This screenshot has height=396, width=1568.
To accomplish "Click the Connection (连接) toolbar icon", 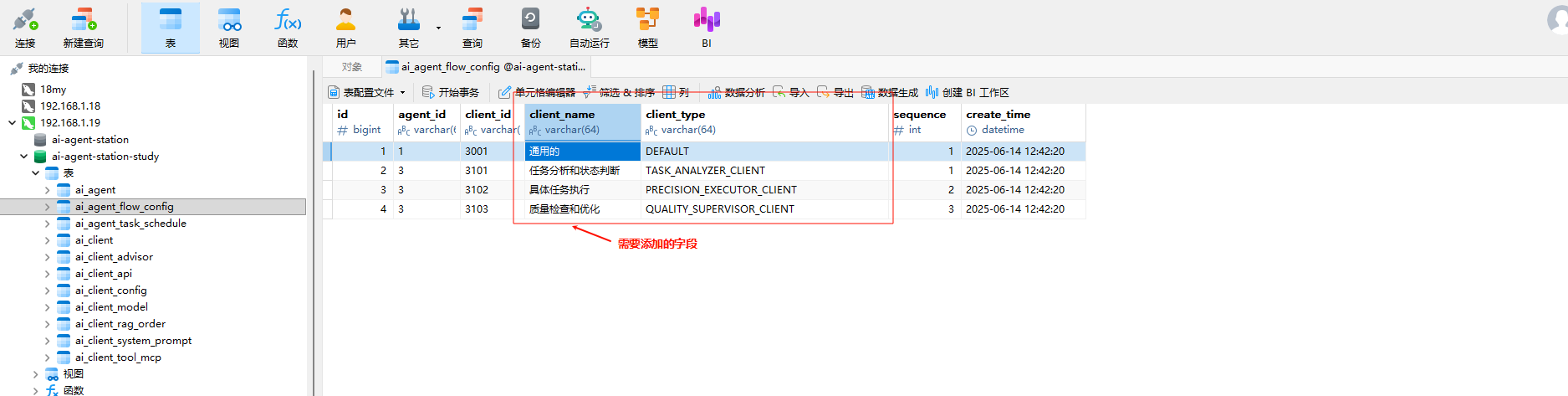I will pos(25,28).
